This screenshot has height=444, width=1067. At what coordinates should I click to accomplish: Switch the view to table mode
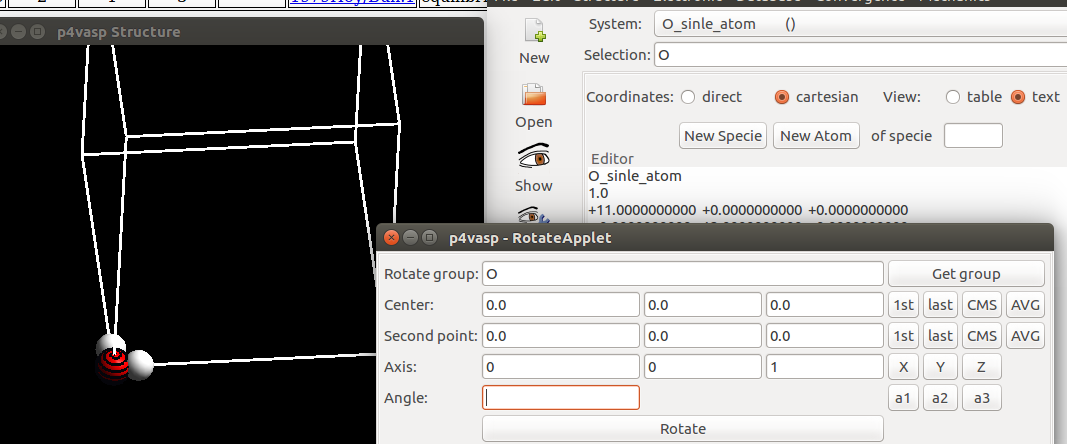[952, 97]
